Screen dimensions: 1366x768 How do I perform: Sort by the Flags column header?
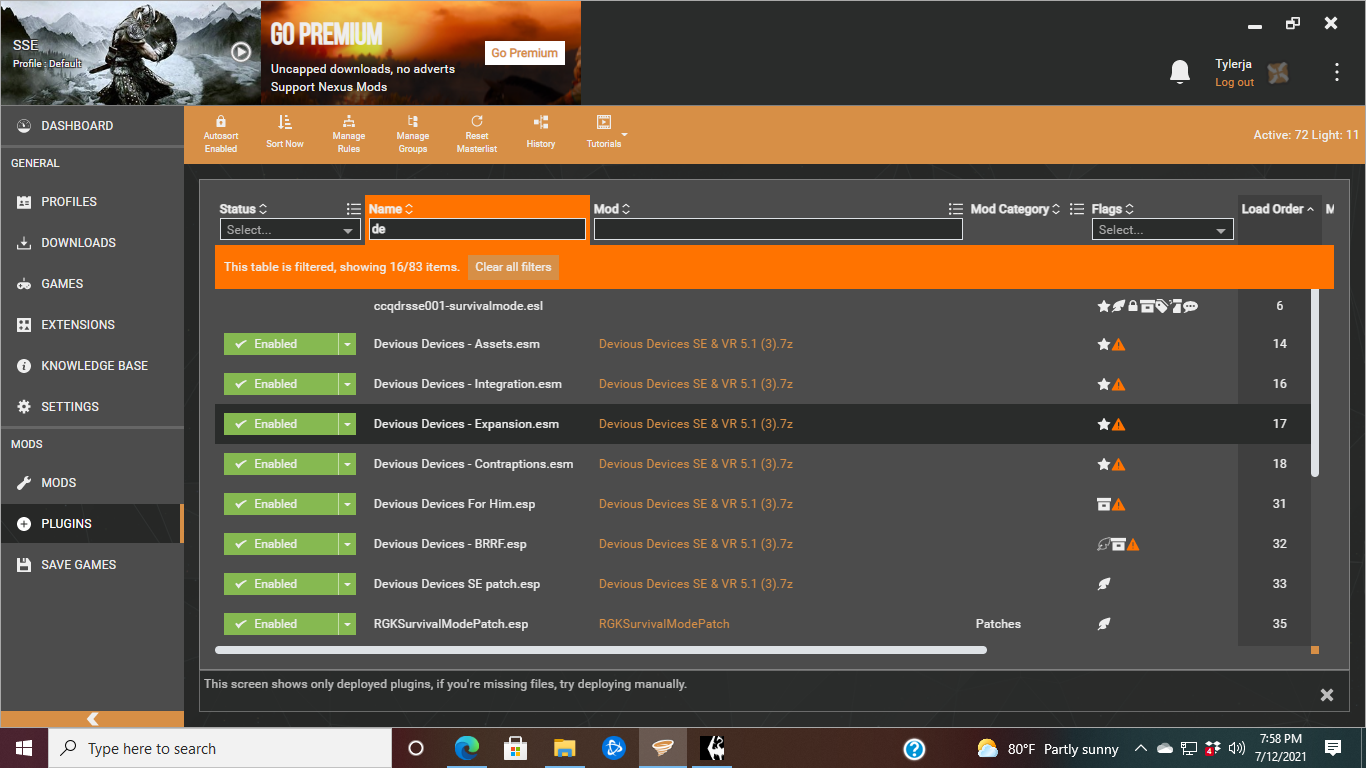[1113, 209]
